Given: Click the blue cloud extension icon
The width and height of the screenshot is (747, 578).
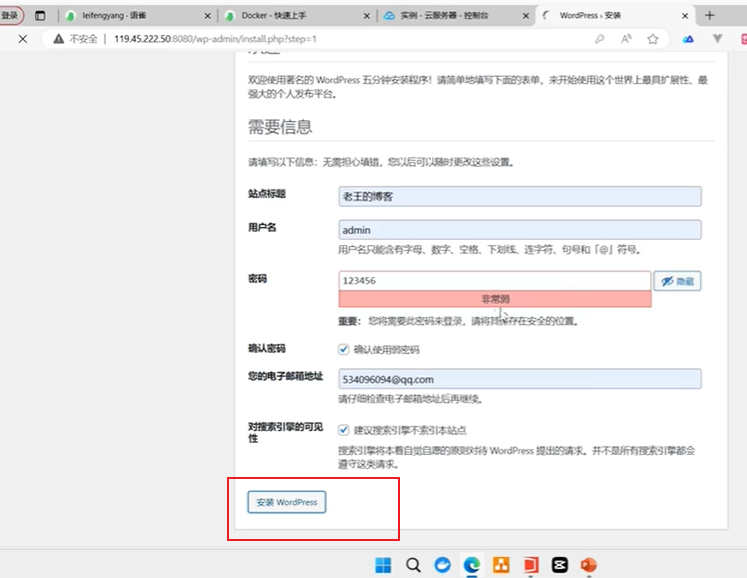Looking at the screenshot, I should (x=688, y=39).
